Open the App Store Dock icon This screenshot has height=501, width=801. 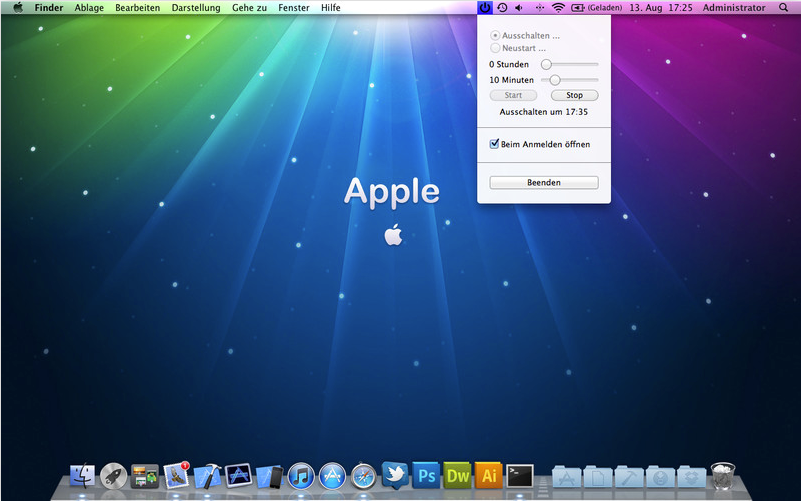pyautogui.click(x=333, y=476)
